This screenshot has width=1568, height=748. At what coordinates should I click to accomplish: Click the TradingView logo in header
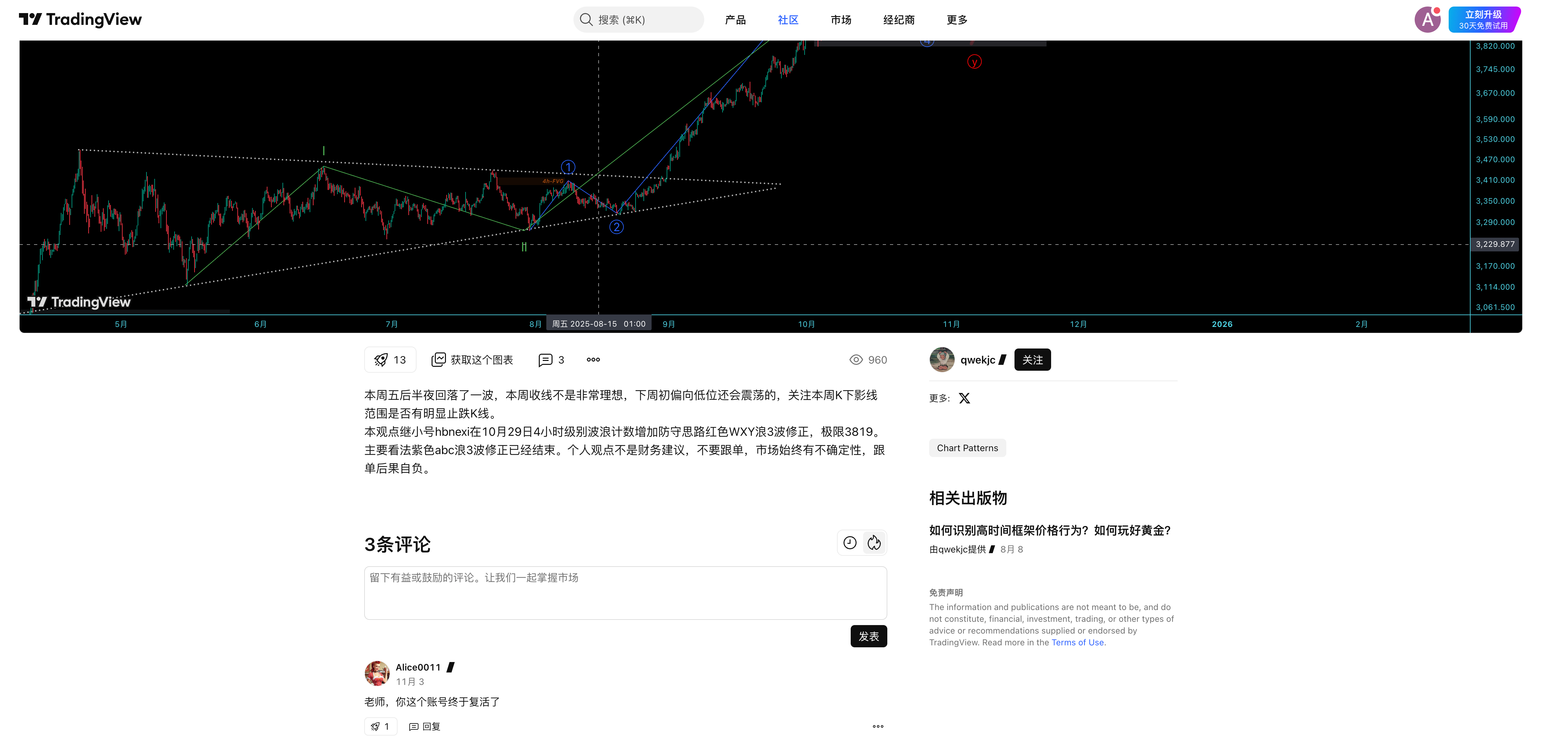tap(80, 20)
